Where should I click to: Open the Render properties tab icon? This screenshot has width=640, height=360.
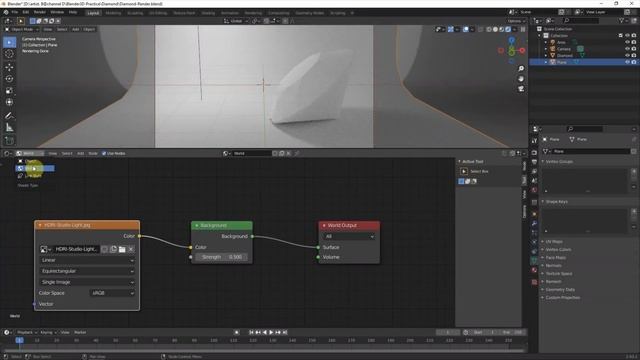click(x=534, y=153)
